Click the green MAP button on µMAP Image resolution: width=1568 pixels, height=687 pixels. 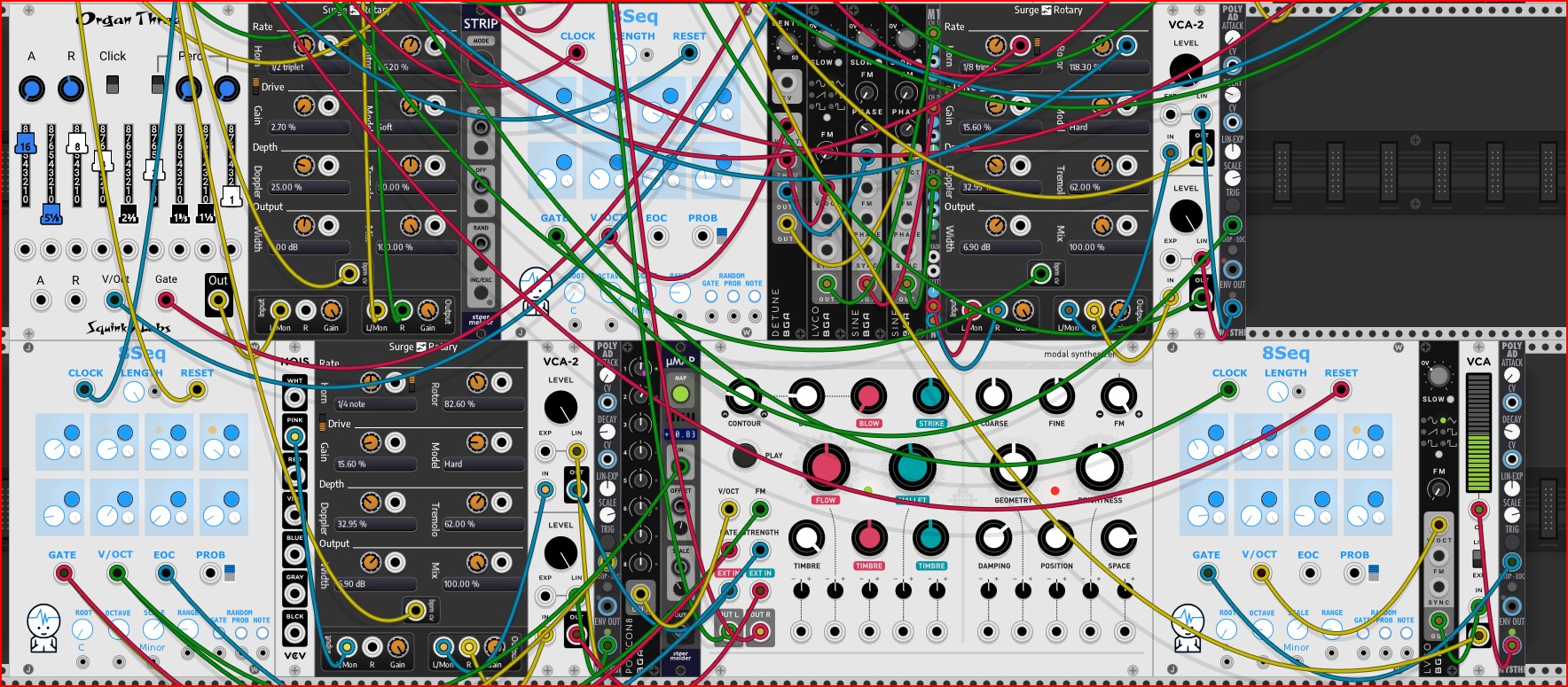[680, 394]
